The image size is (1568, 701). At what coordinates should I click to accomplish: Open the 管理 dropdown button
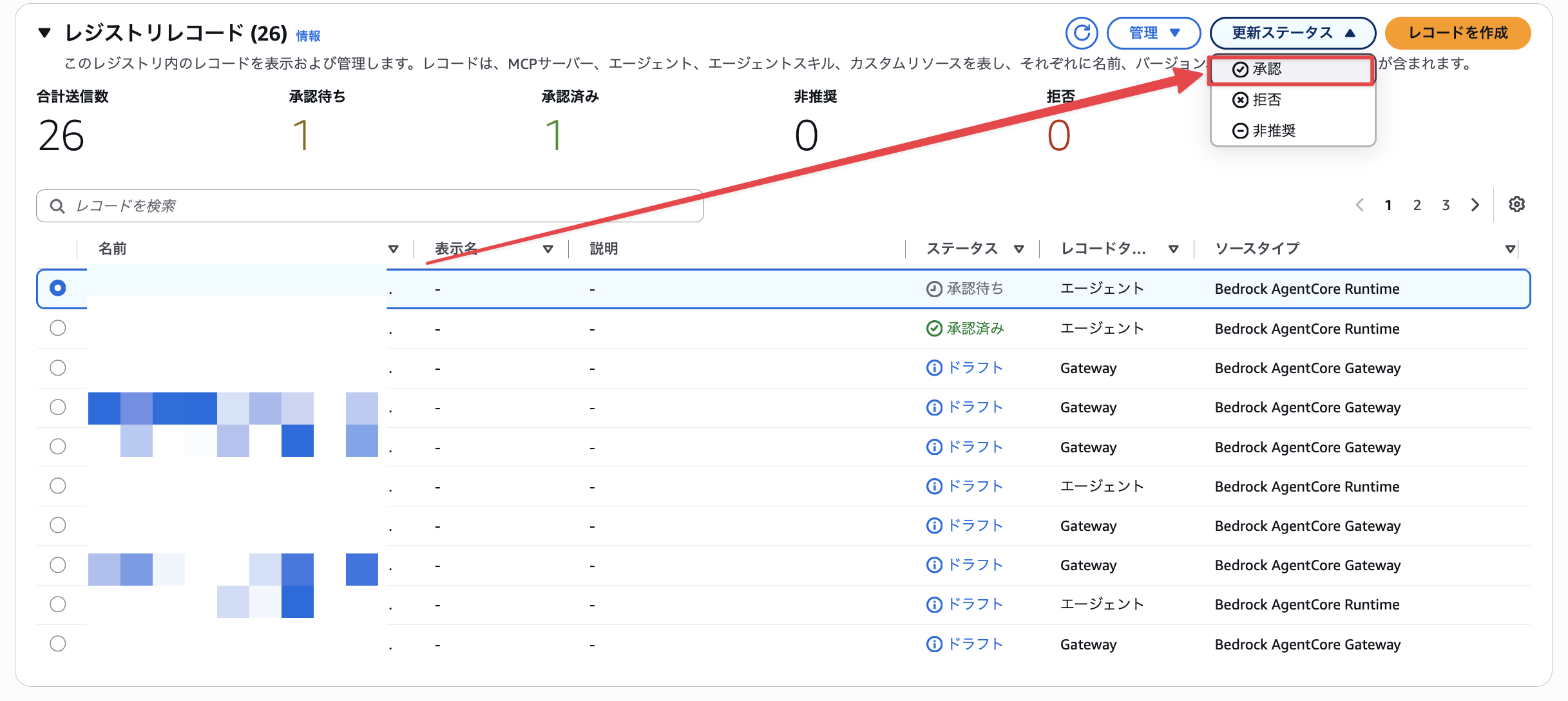(x=1154, y=33)
